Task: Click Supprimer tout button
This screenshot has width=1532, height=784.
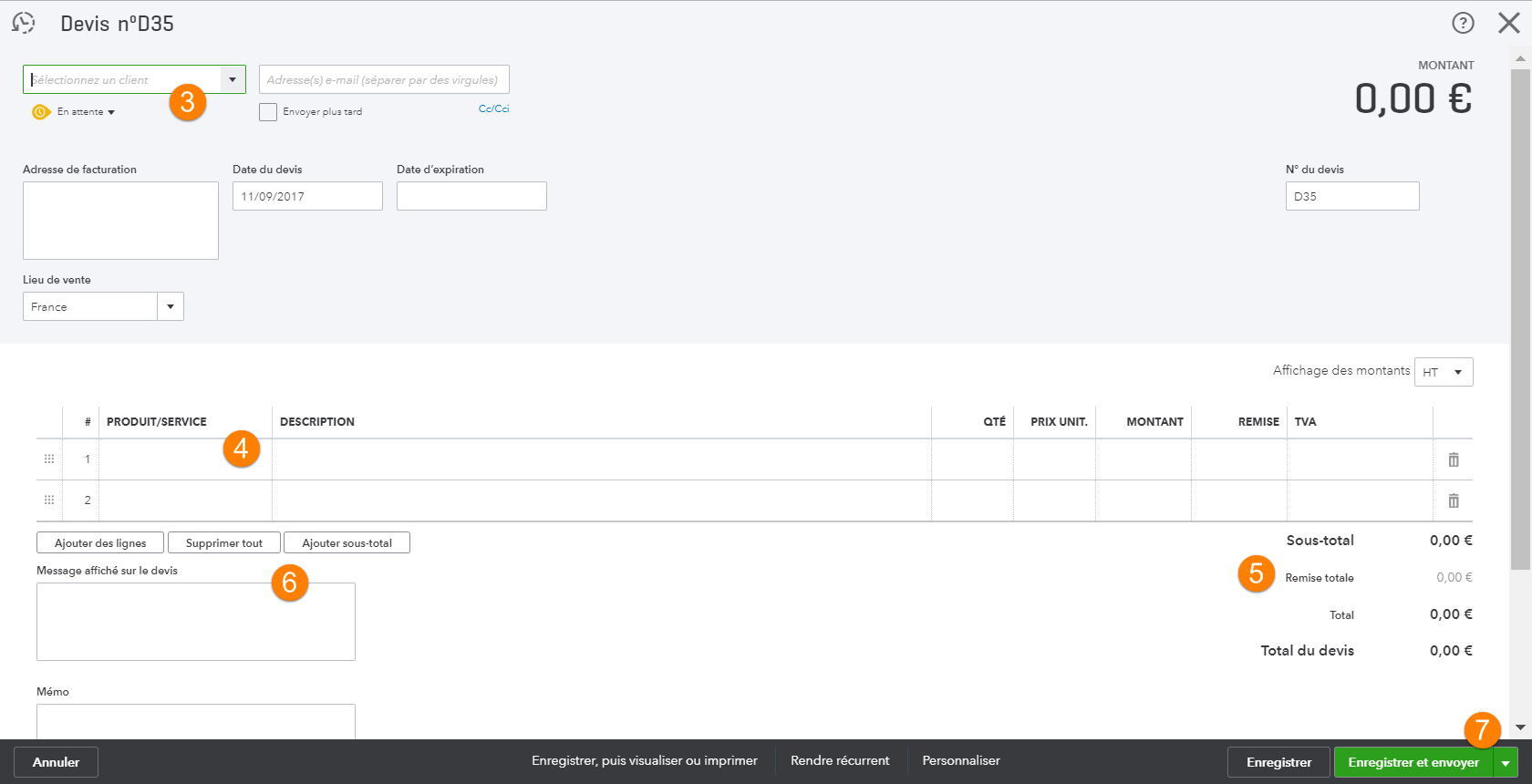Action: pos(224,542)
